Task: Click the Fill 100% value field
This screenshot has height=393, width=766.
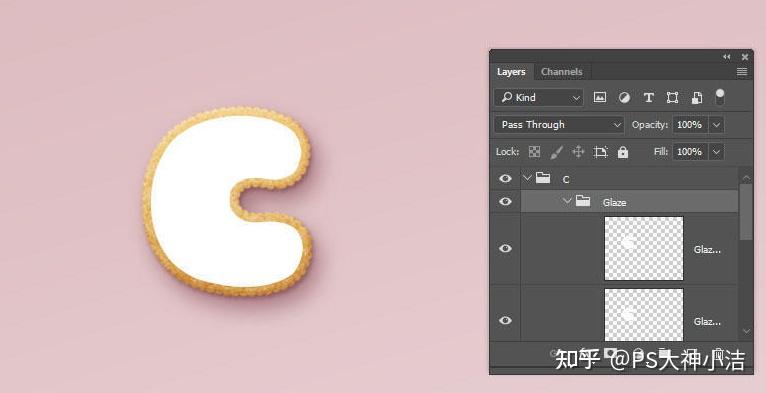Action: [690, 152]
